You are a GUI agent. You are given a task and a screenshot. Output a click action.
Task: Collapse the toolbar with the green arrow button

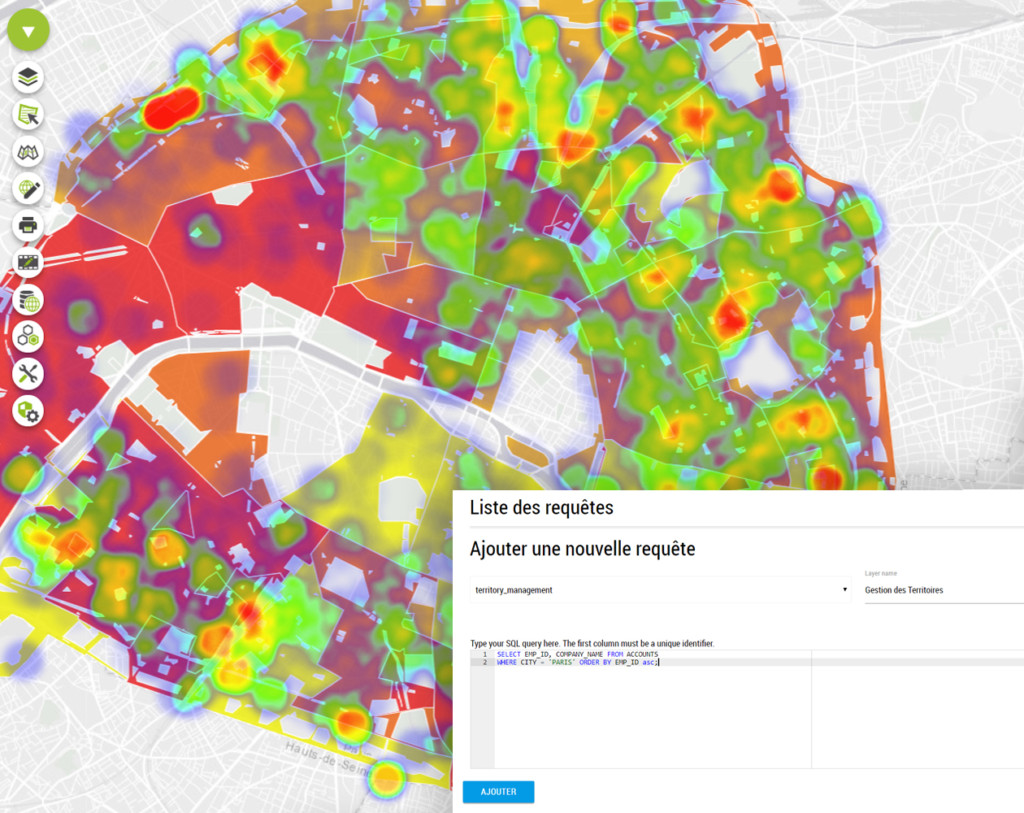tap(28, 31)
